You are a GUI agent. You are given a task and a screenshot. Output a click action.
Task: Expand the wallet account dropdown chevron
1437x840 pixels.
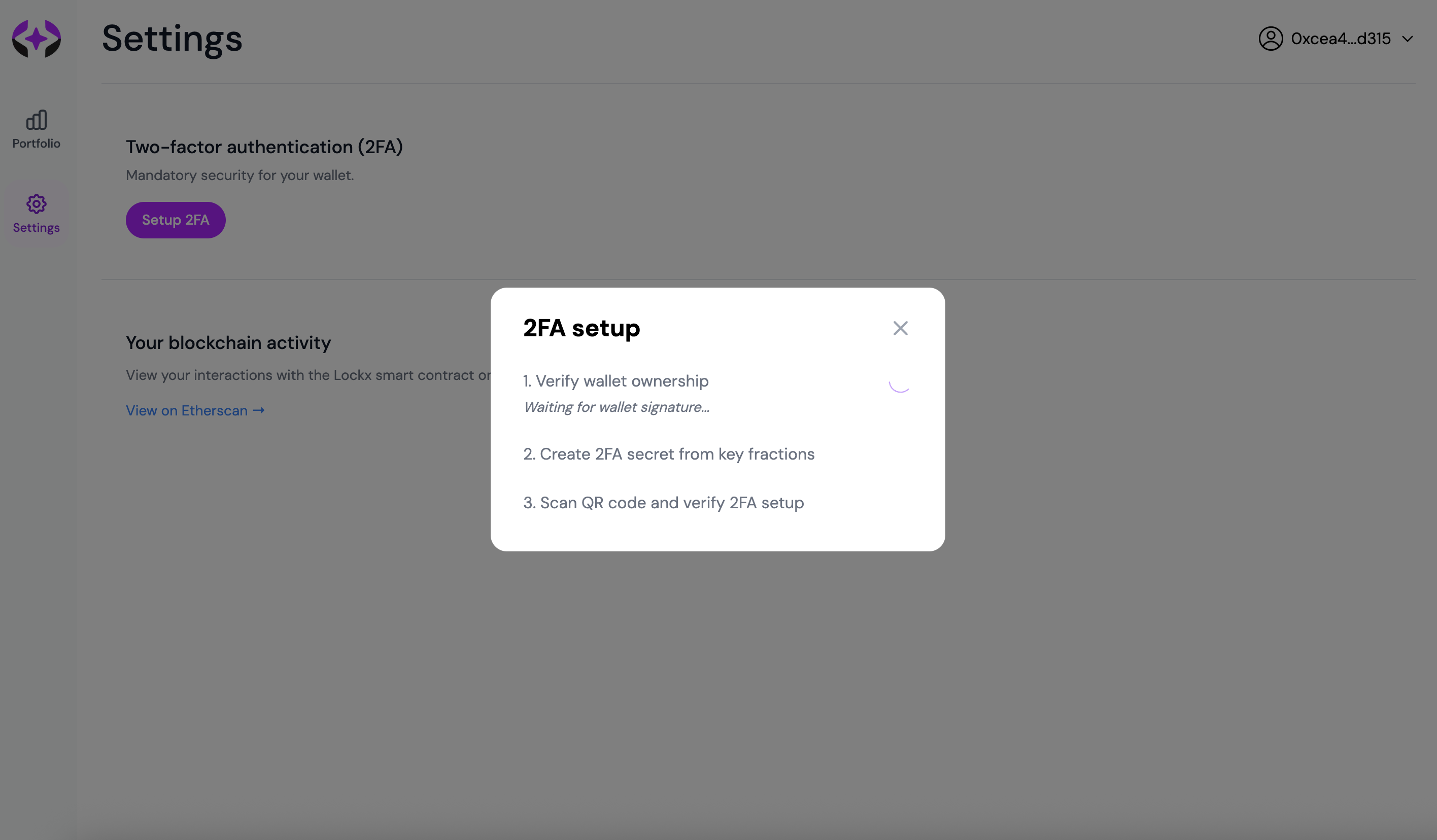tap(1408, 39)
